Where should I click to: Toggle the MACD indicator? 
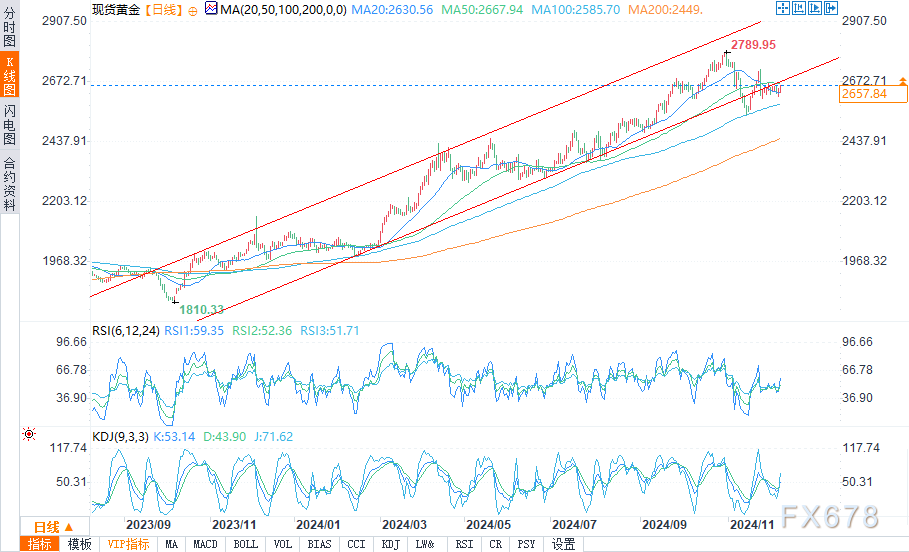pyautogui.click(x=205, y=544)
